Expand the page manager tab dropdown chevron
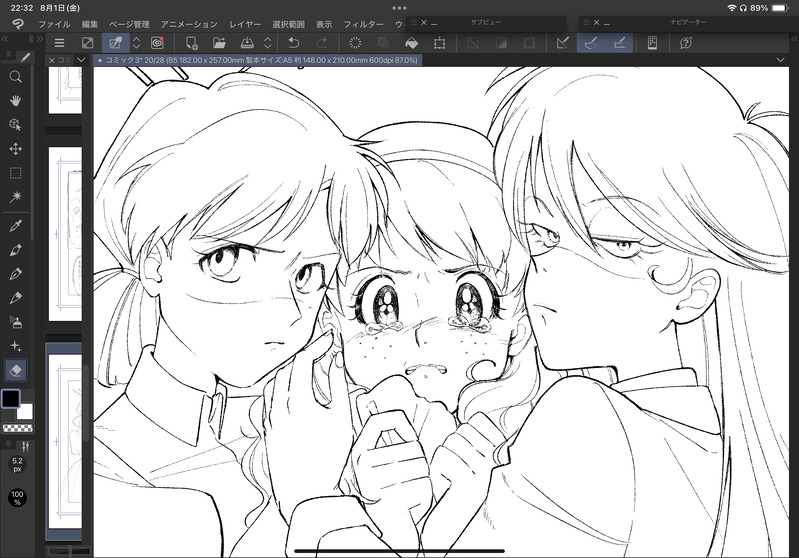The image size is (799, 558). (81, 60)
